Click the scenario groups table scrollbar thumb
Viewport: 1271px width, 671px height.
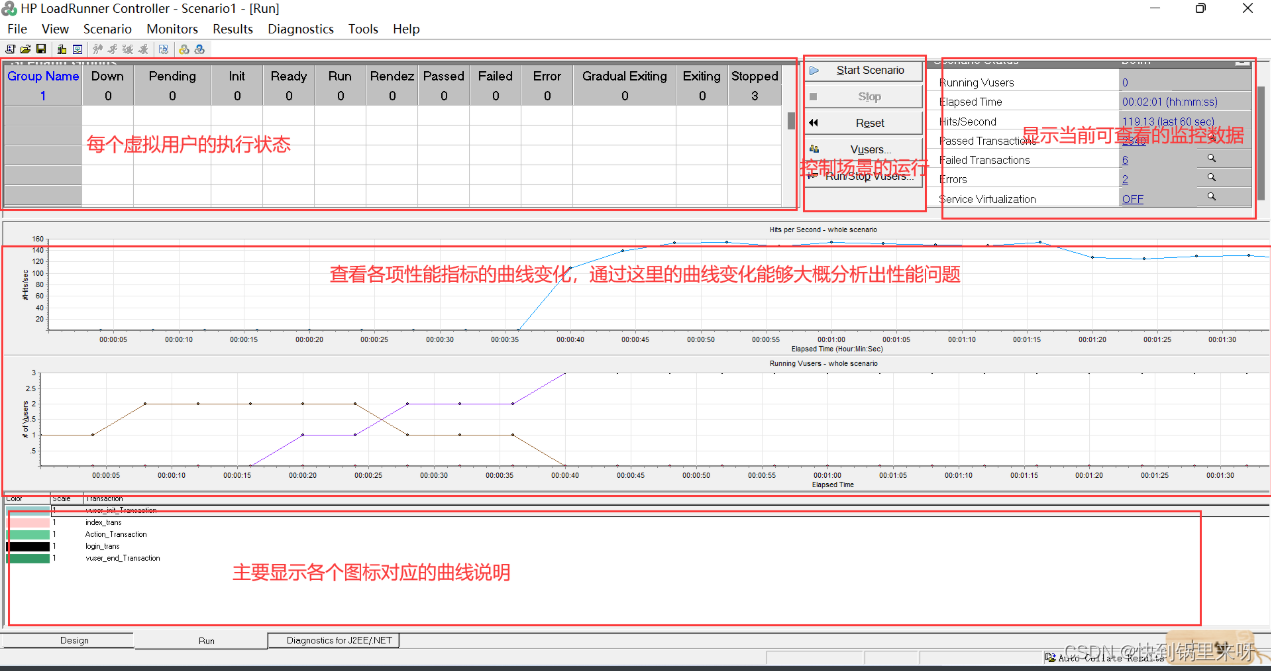point(791,121)
